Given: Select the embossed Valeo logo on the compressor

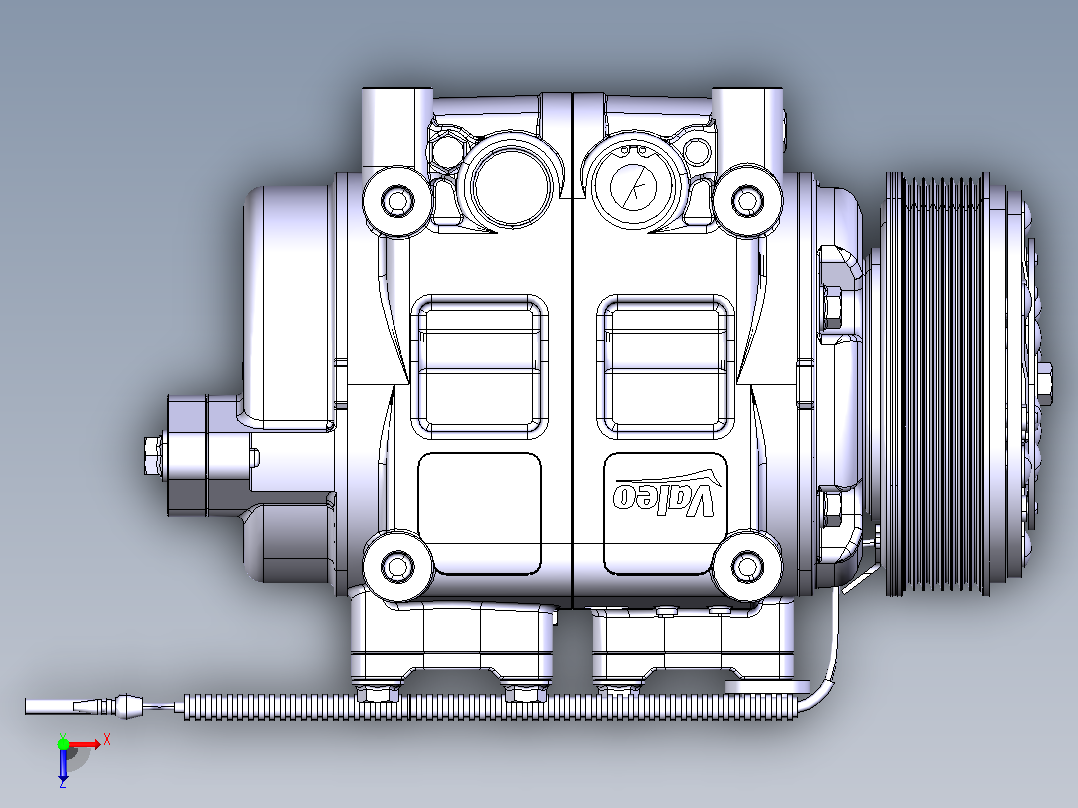Looking at the screenshot, I should (x=665, y=492).
